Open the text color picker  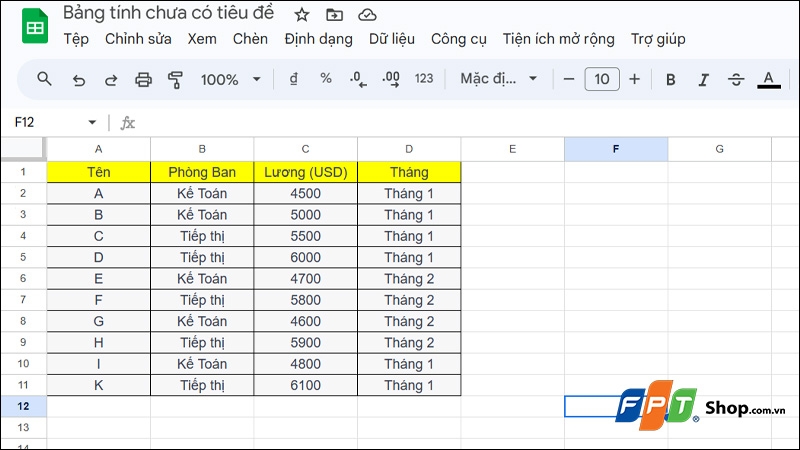(x=768, y=80)
